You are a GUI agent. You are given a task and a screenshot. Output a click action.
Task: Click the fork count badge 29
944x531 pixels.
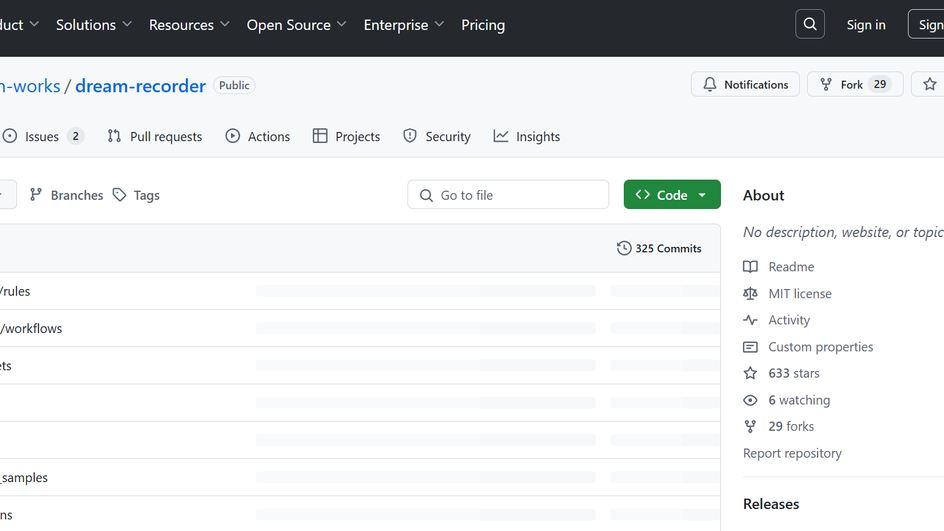880,84
